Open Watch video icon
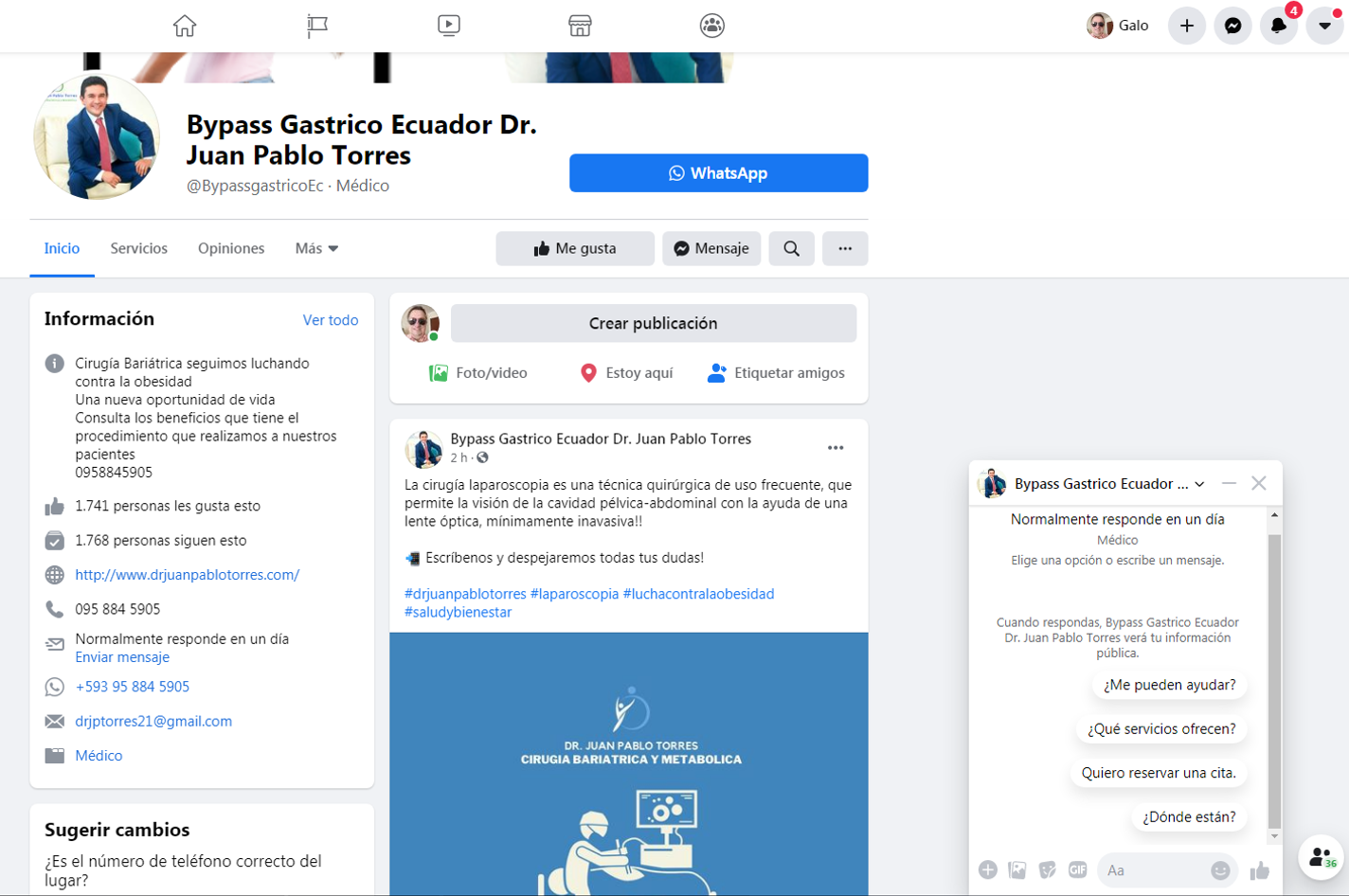Viewport: 1349px width, 896px height. [449, 26]
